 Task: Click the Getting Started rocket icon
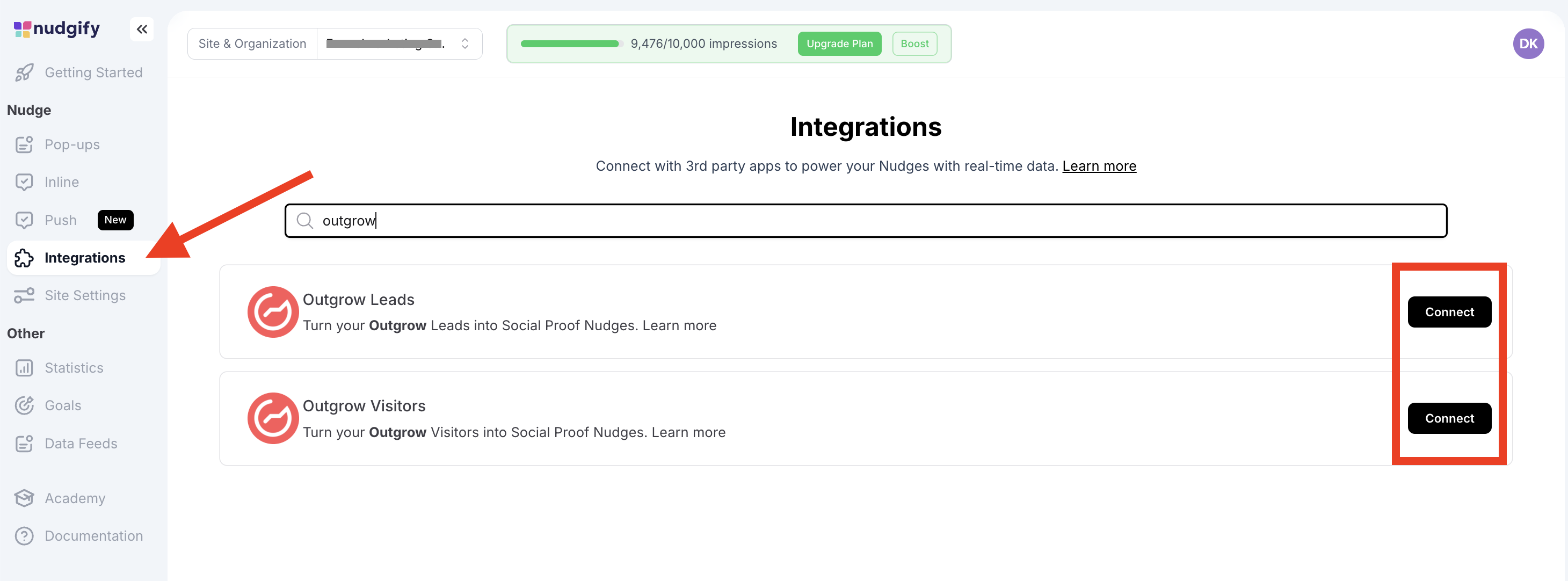pos(24,72)
